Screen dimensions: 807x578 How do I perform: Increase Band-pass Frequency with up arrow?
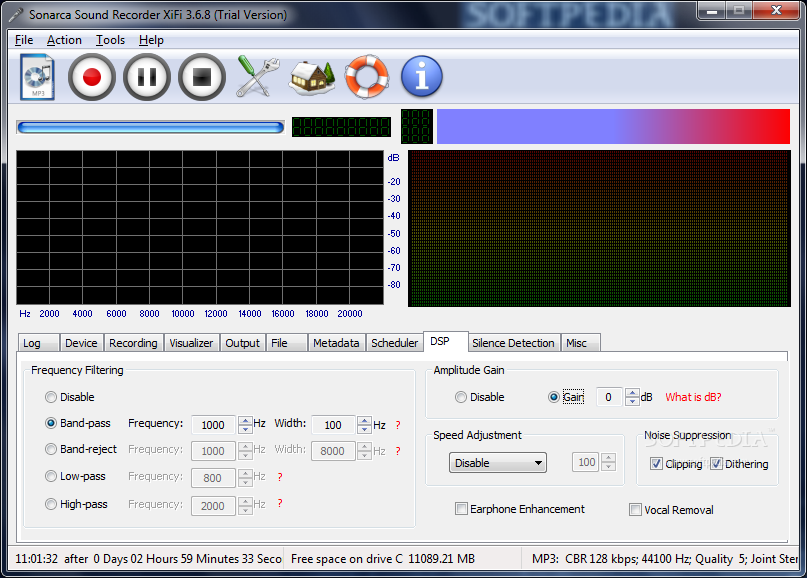click(x=245, y=420)
